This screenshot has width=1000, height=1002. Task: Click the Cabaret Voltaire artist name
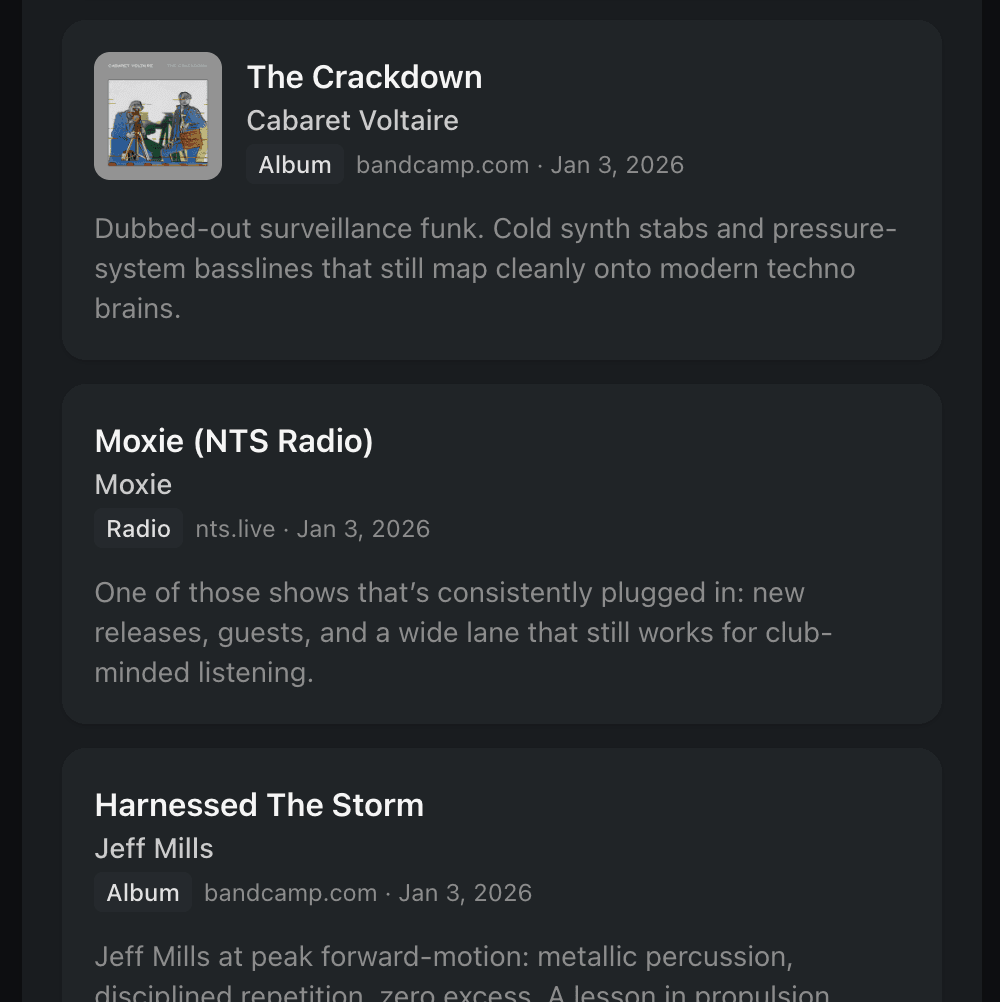pyautogui.click(x=352, y=120)
